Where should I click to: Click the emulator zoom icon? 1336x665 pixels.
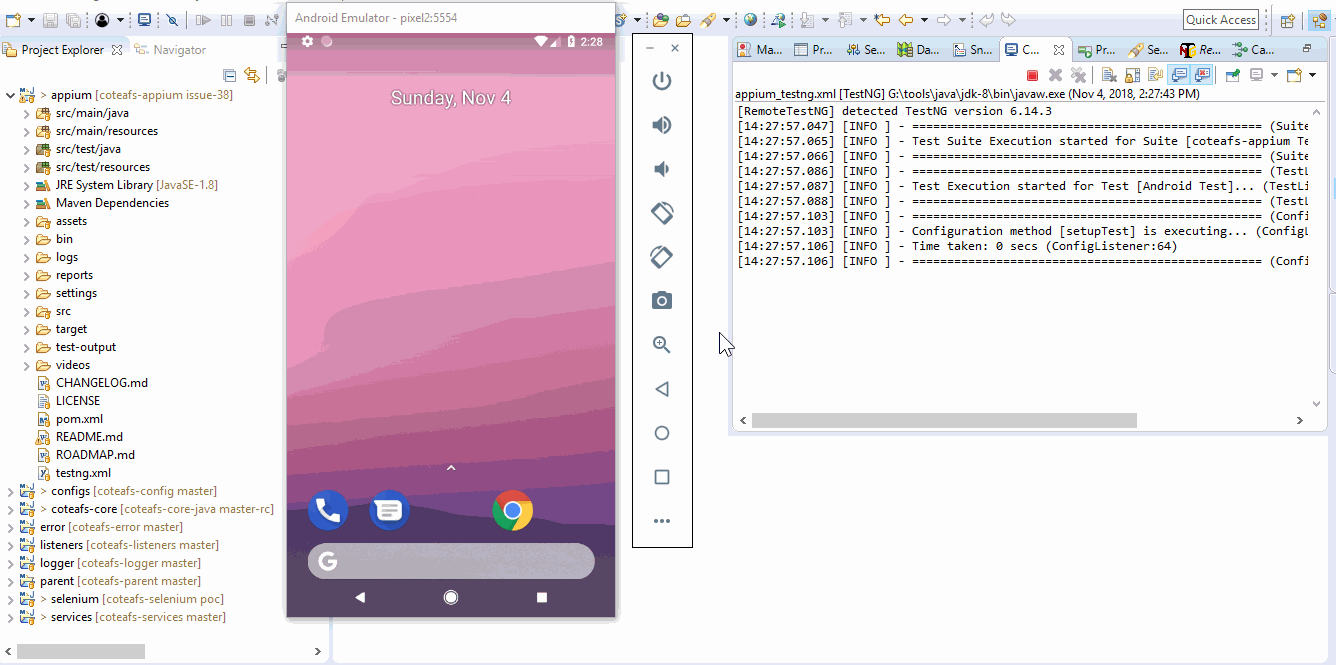661,345
